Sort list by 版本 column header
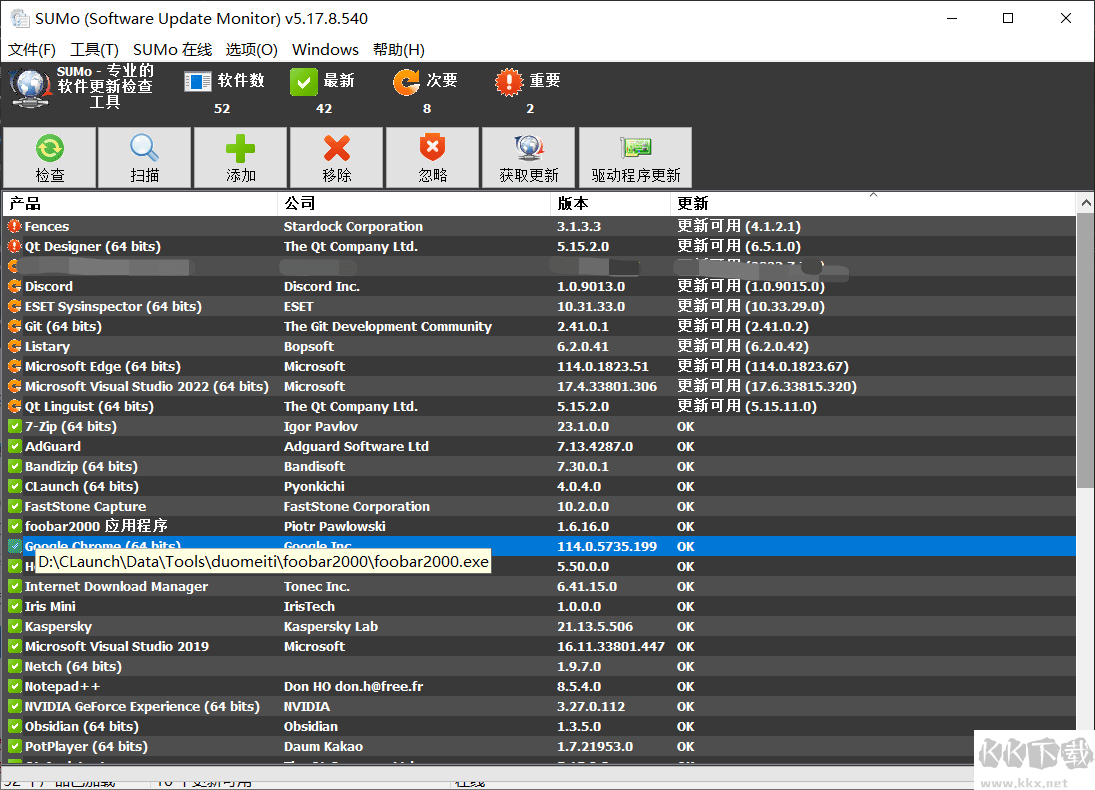The width and height of the screenshot is (1095, 790). tap(610, 204)
